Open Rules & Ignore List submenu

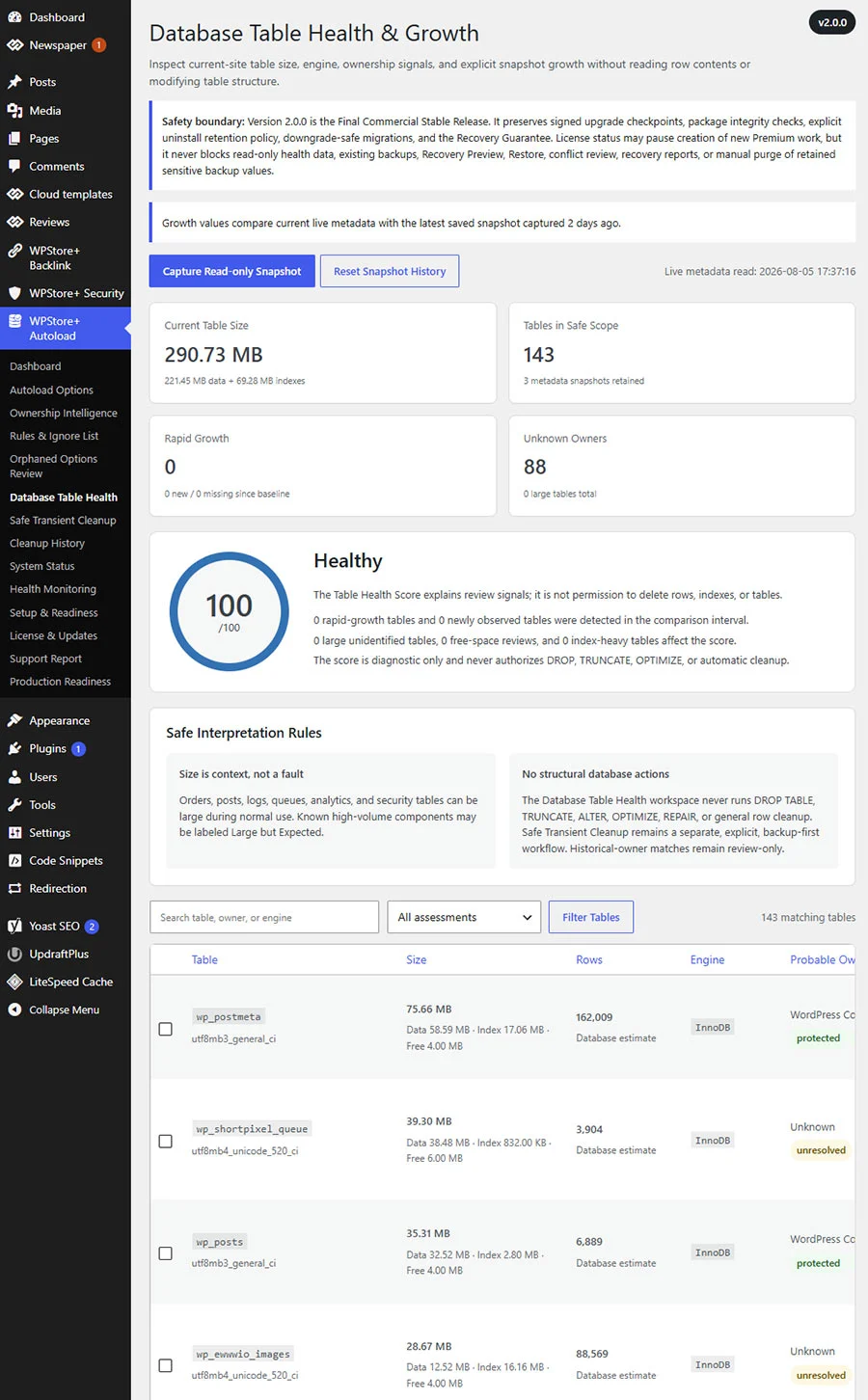(x=54, y=436)
